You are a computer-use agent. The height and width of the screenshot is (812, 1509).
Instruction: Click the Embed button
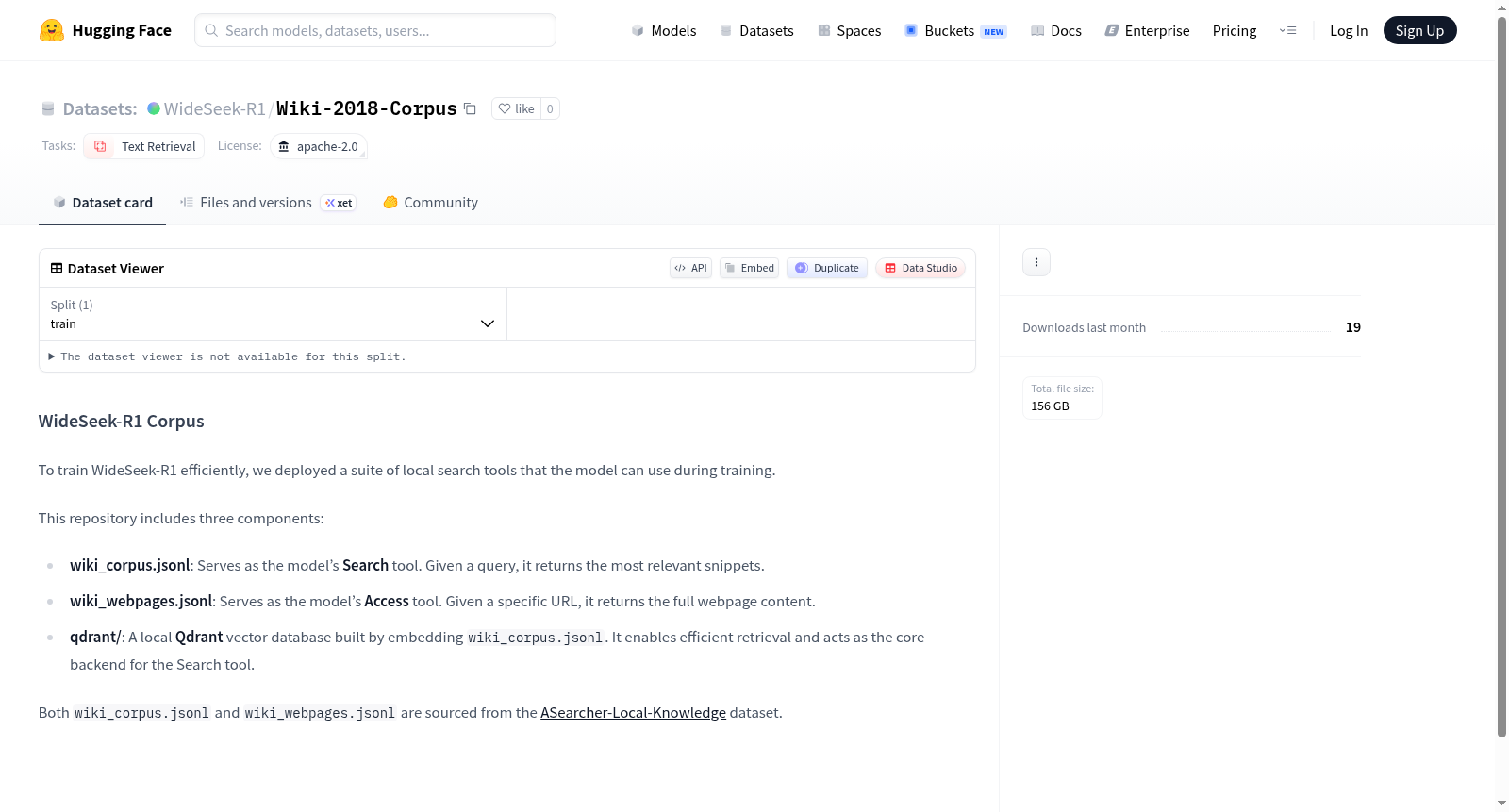pos(750,268)
